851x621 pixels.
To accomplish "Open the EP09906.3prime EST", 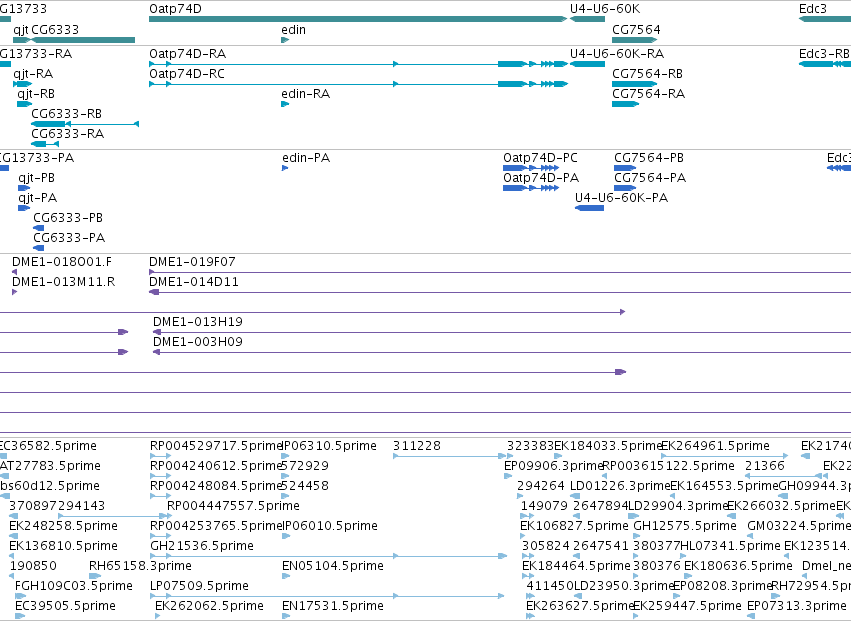I will [x=508, y=476].
